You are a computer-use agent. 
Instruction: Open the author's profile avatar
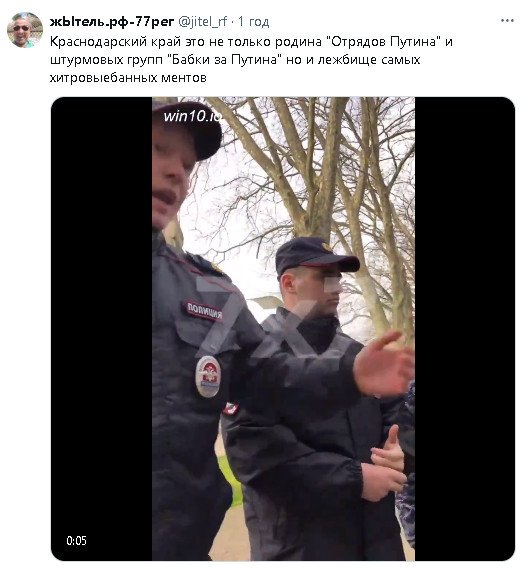tap(25, 30)
